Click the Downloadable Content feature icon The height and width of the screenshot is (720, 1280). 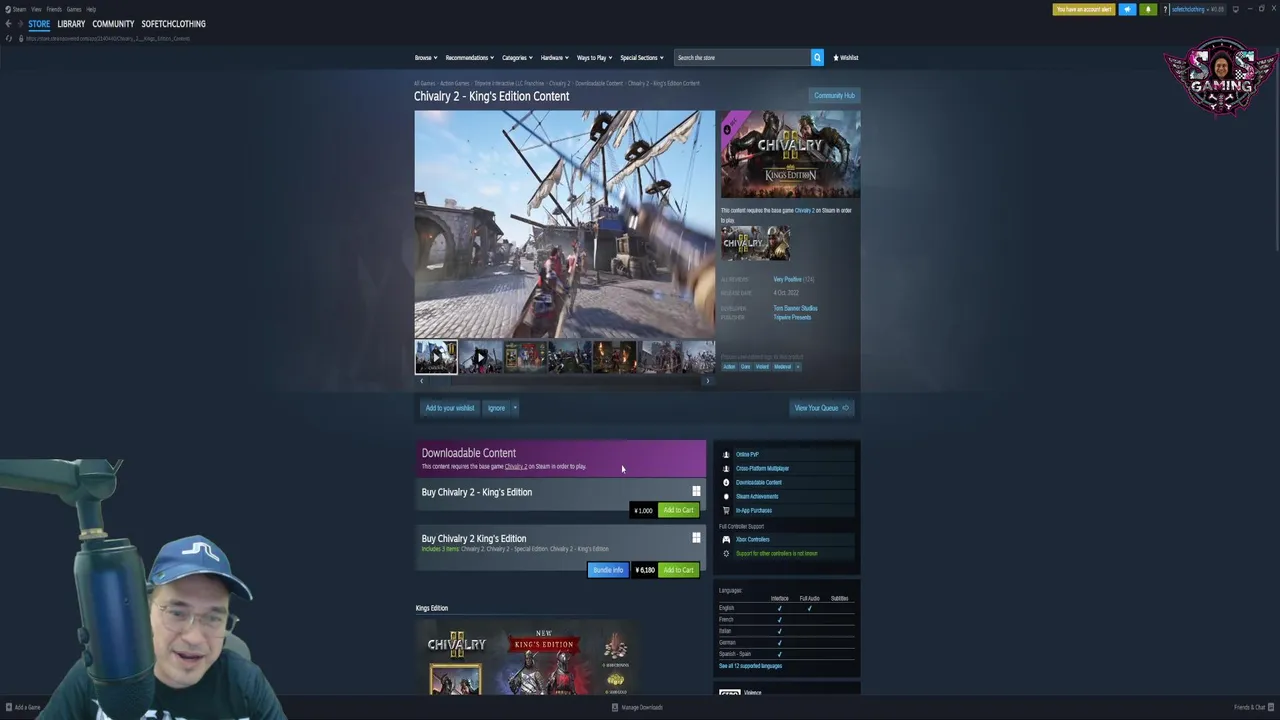click(726, 482)
